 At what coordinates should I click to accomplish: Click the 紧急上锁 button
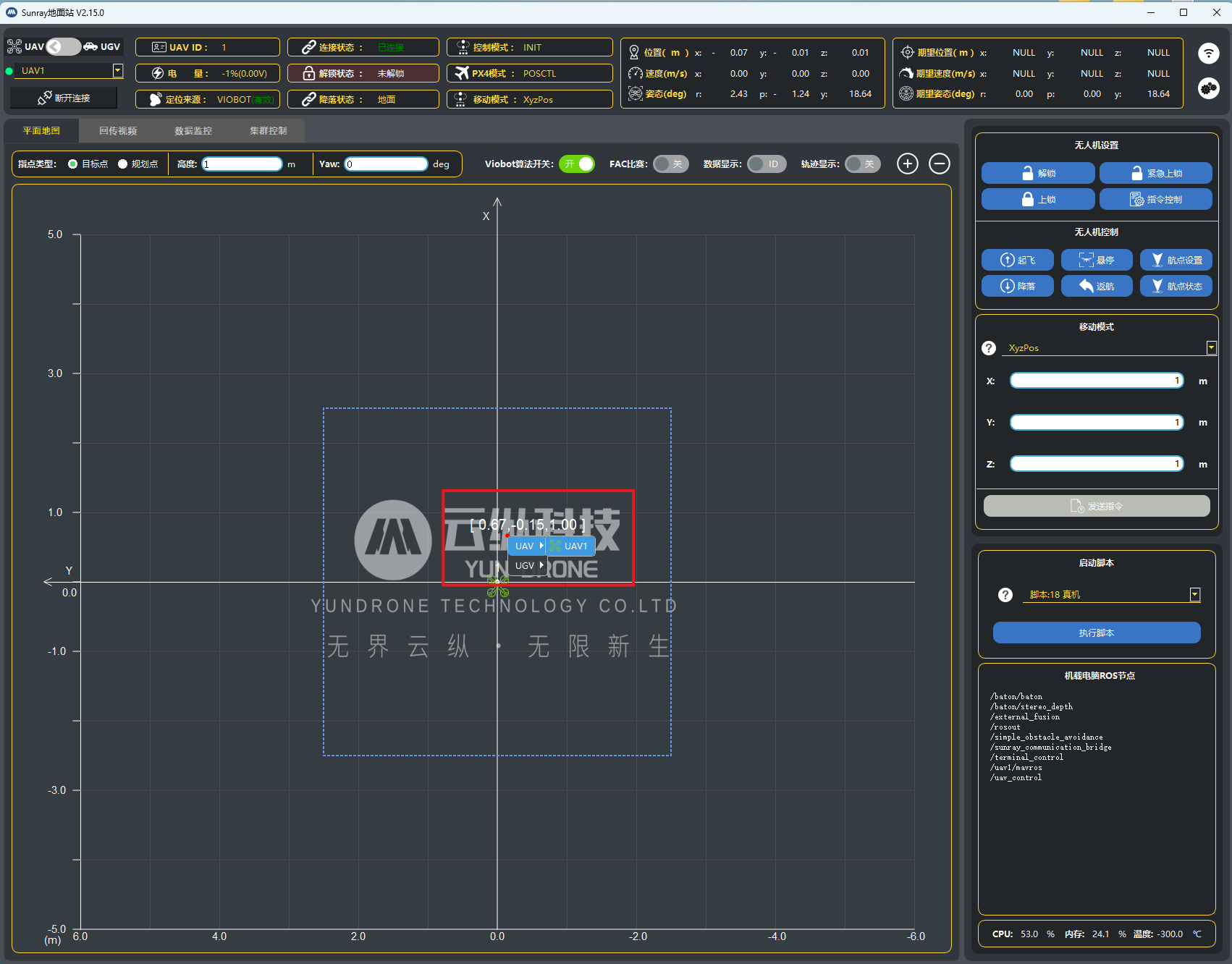coord(1156,173)
